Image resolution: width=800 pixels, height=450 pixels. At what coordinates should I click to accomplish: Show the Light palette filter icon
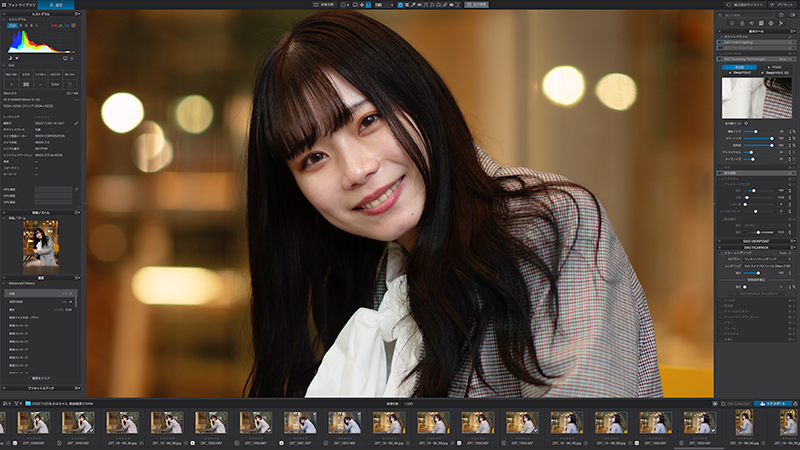coord(732,23)
